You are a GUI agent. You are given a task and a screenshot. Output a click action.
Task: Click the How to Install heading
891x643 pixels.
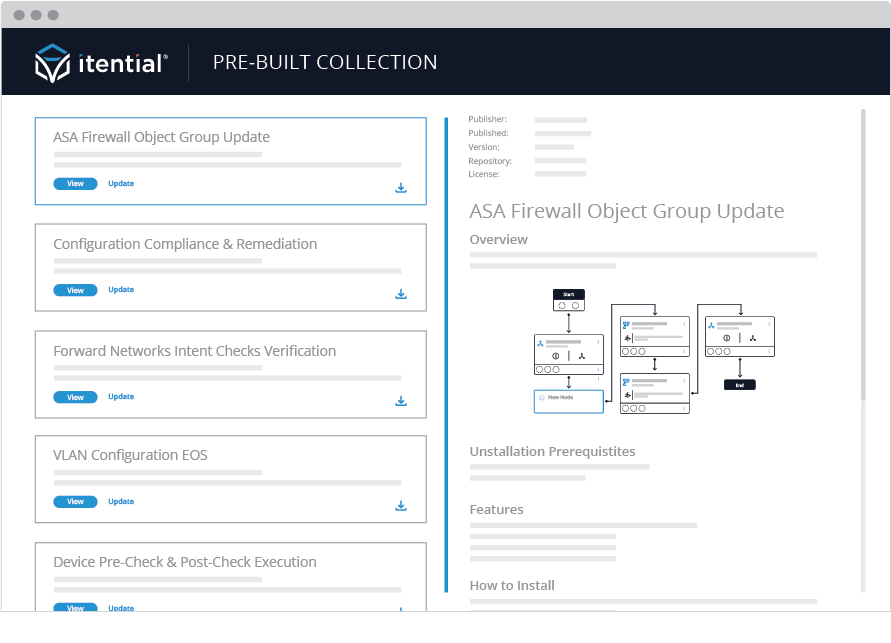[512, 586]
